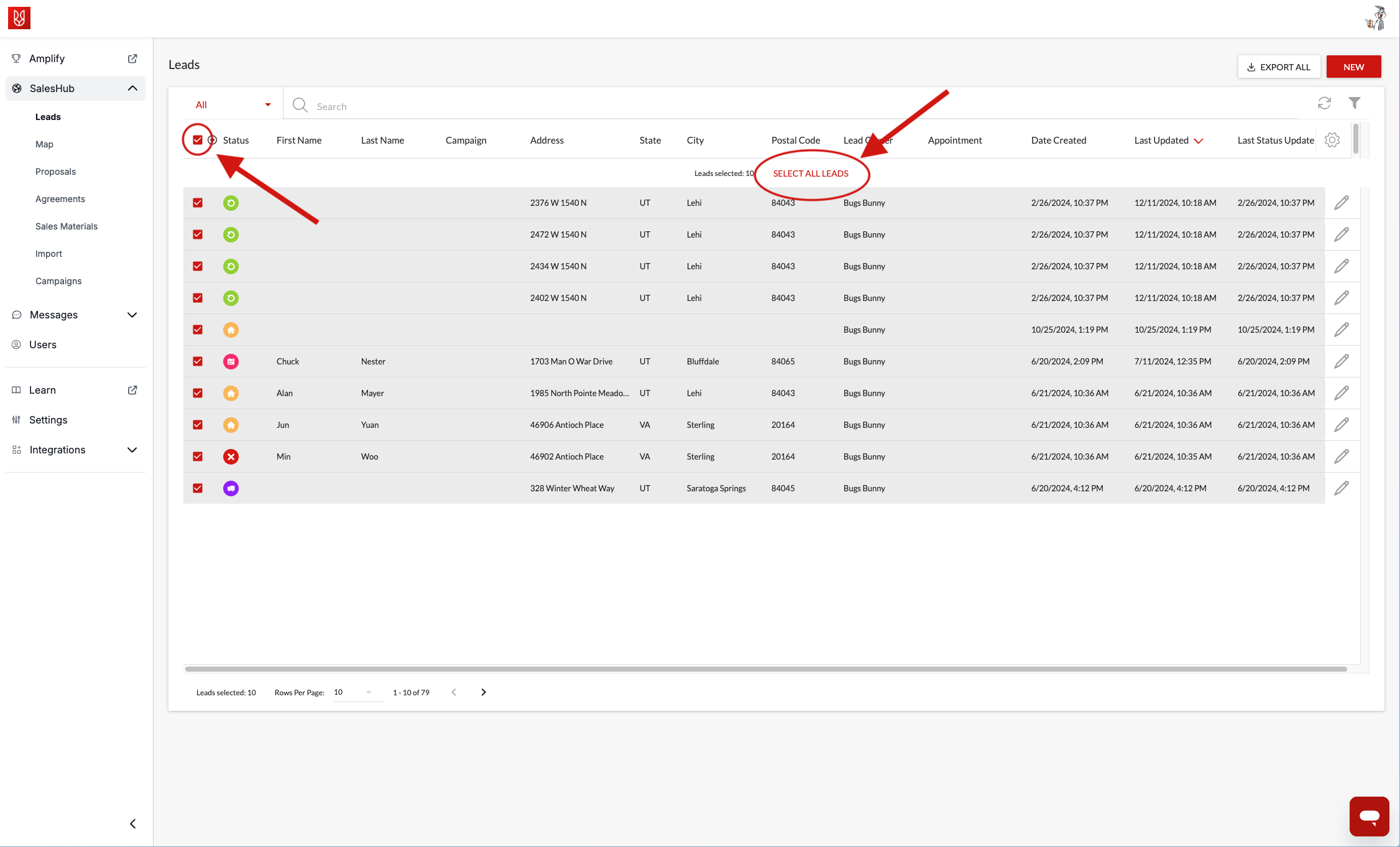Screen dimensions: 1400x847
Task: Click the status column plus icon
Action: [212, 140]
